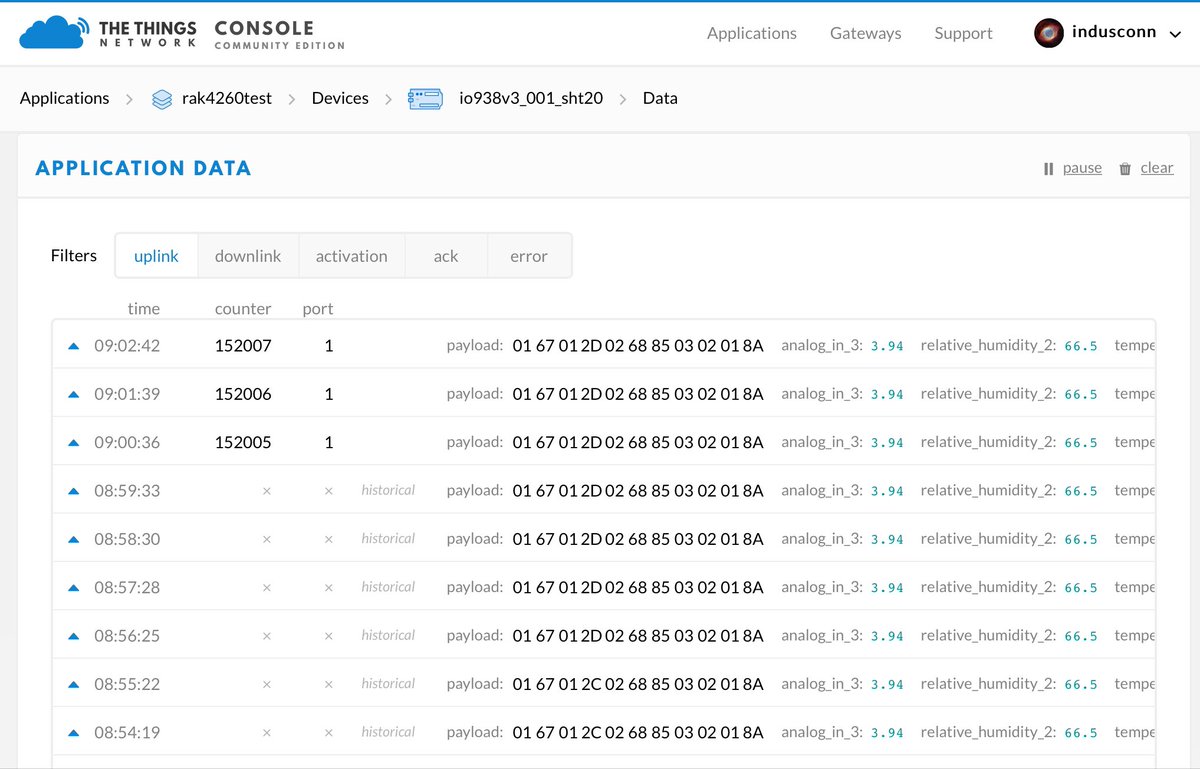The height and width of the screenshot is (769, 1200).
Task: Click the pause bars icon
Action: 1048,169
